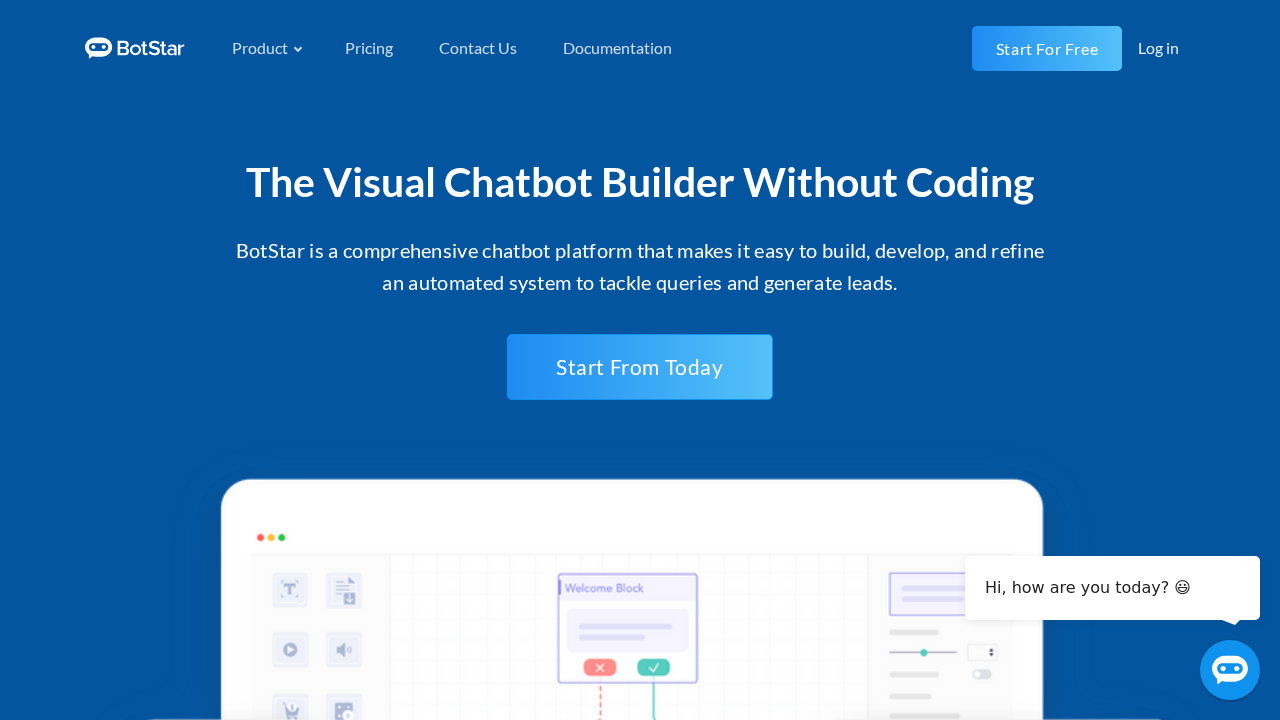1280x720 pixels.
Task: Expand the Product dropdown menu
Action: [x=260, y=48]
